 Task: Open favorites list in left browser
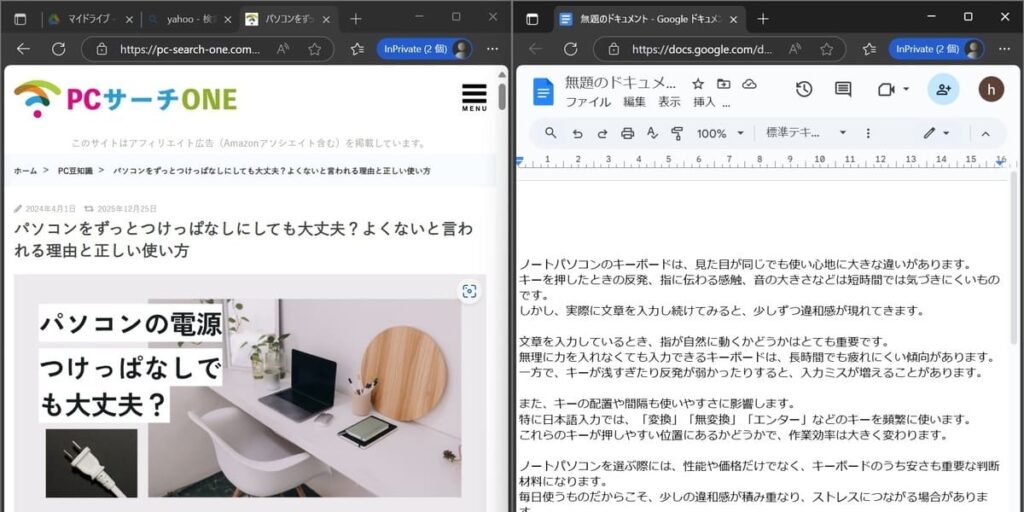point(357,49)
